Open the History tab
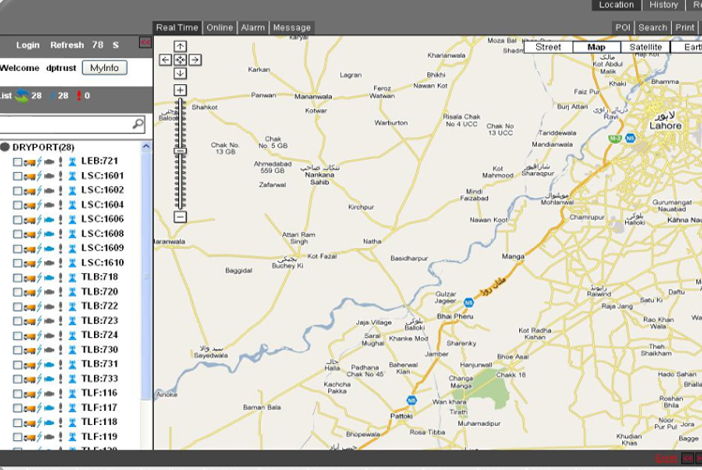702x470 pixels. coord(663,5)
